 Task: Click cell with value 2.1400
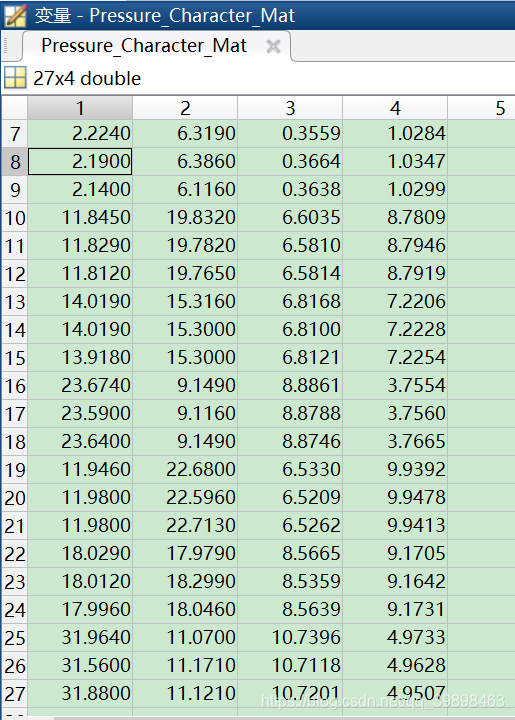click(80, 190)
